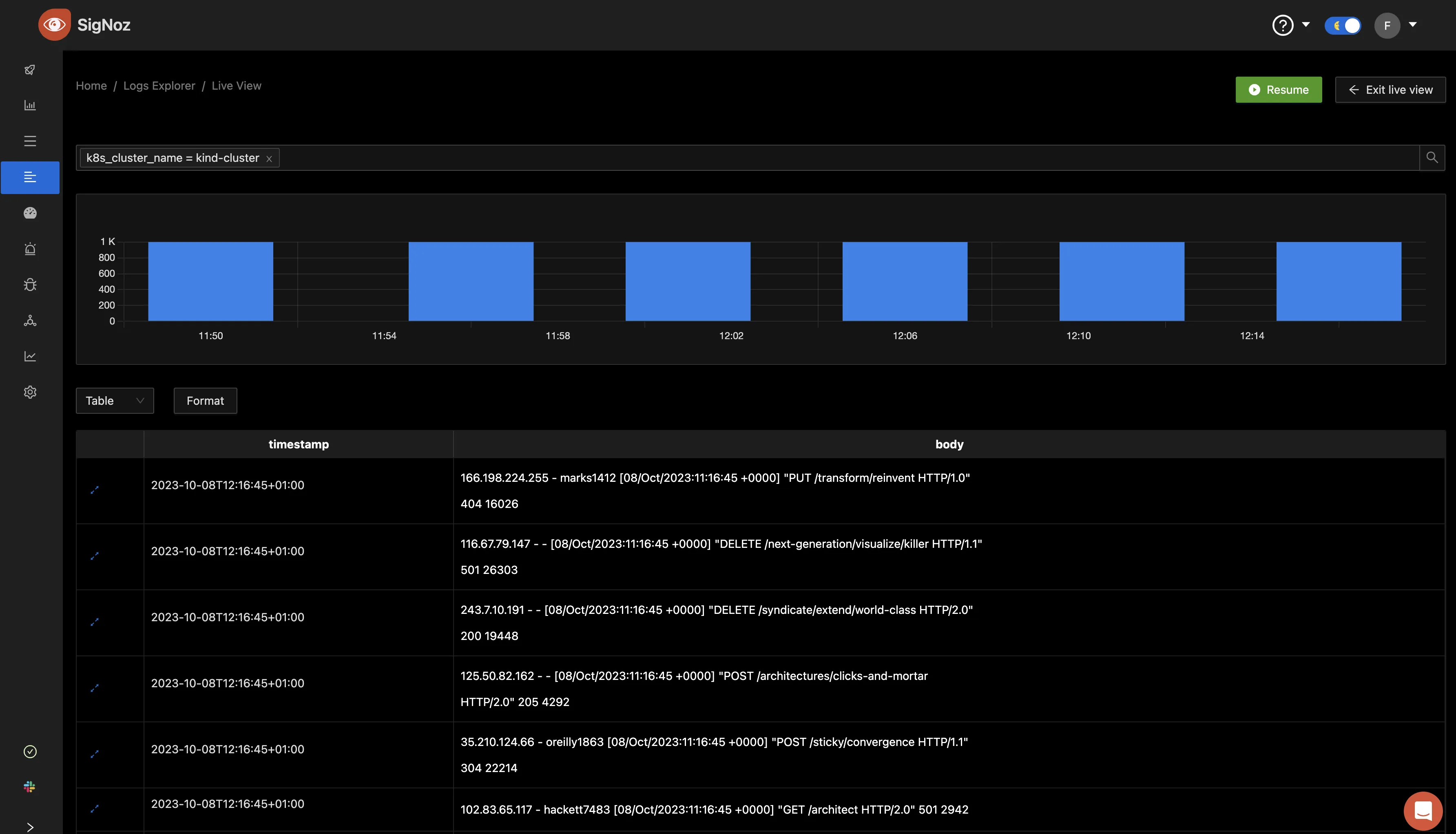Expand the sidebar with bottom chevron

[30, 827]
